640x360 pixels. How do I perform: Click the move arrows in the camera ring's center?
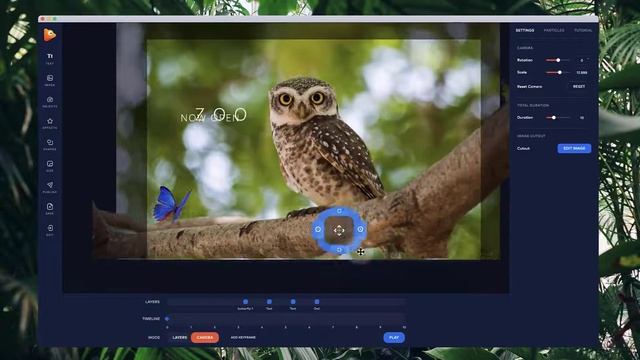tap(339, 231)
